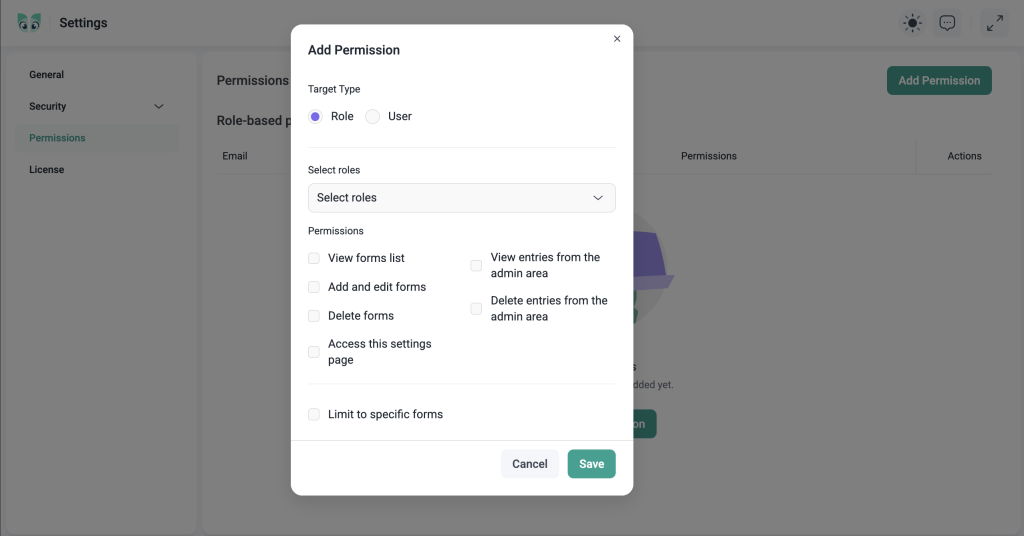Open the License sidebar item
The width and height of the screenshot is (1024, 536).
[46, 170]
